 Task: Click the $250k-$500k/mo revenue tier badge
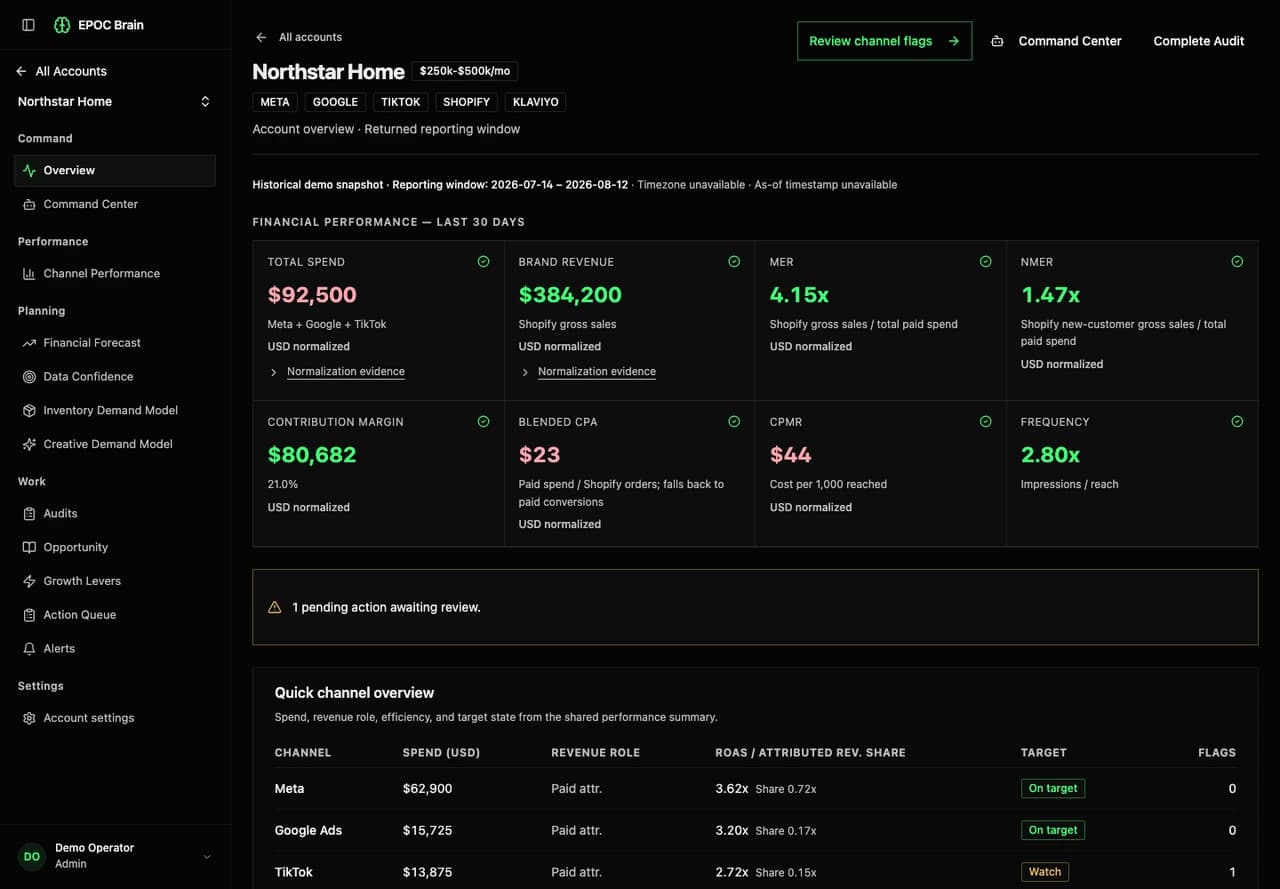[x=465, y=72]
